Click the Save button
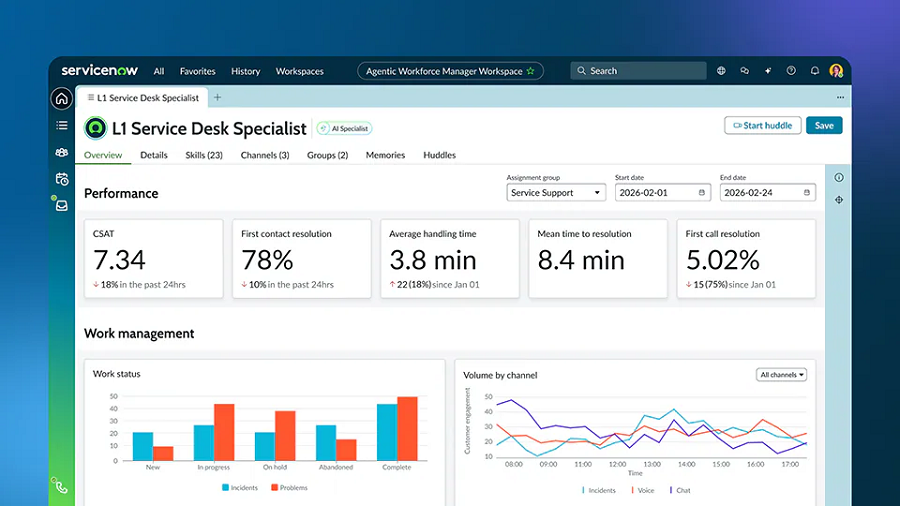This screenshot has width=900, height=506. (x=824, y=125)
